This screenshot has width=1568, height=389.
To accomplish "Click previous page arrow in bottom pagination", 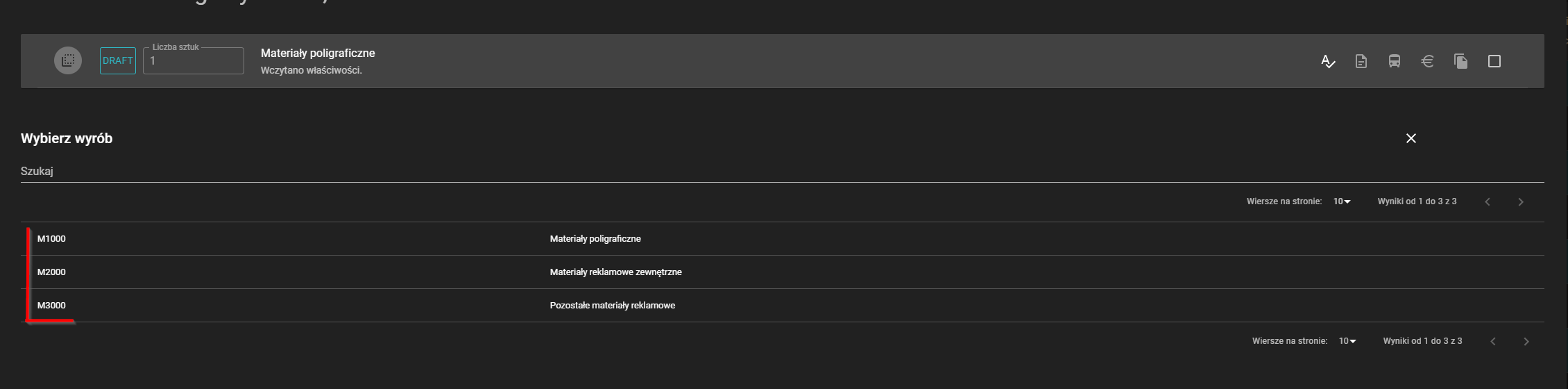I will pyautogui.click(x=1493, y=342).
